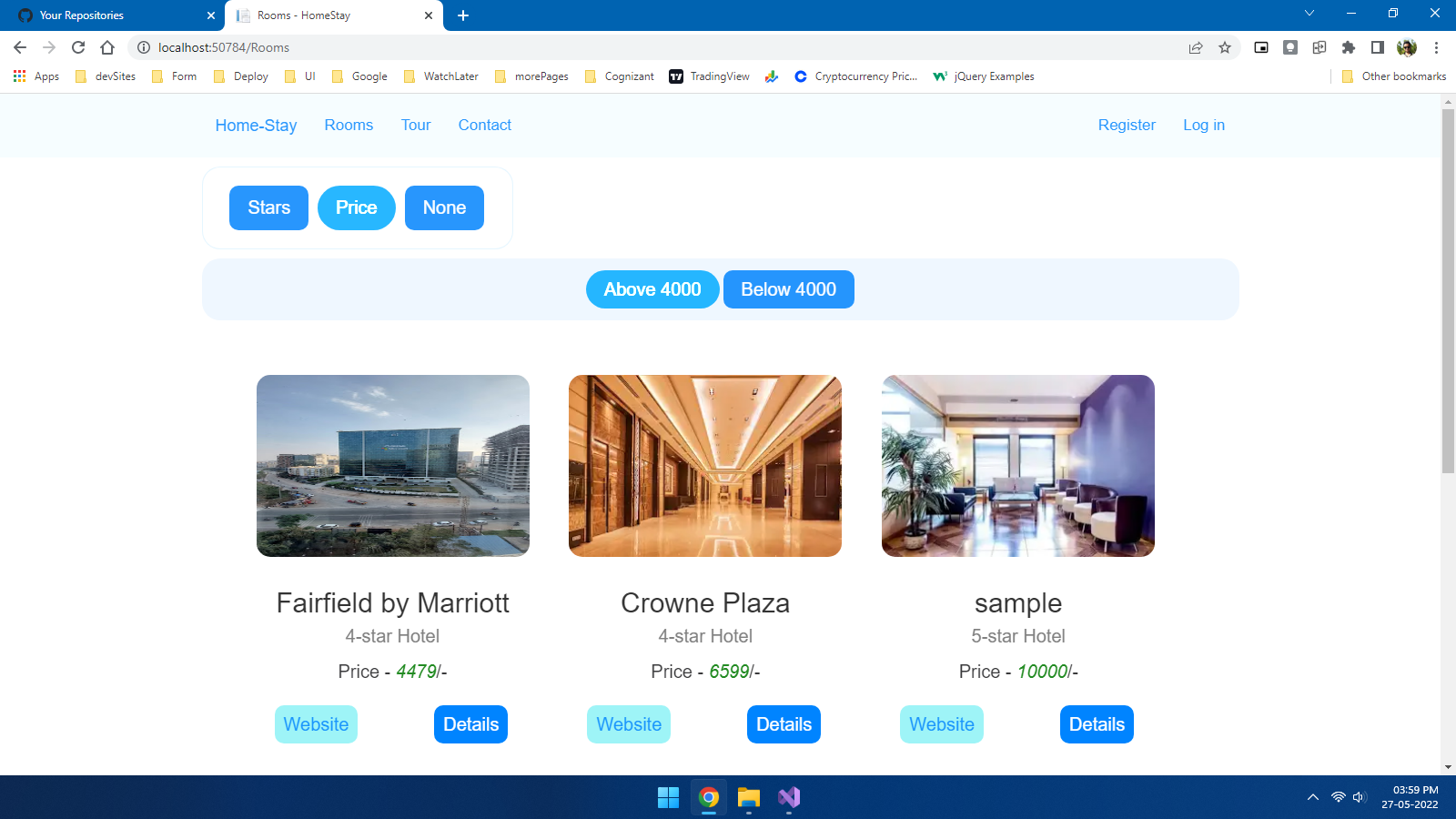The width and height of the screenshot is (1456, 819).
Task: Open the Rooms navigation link
Action: (x=349, y=125)
